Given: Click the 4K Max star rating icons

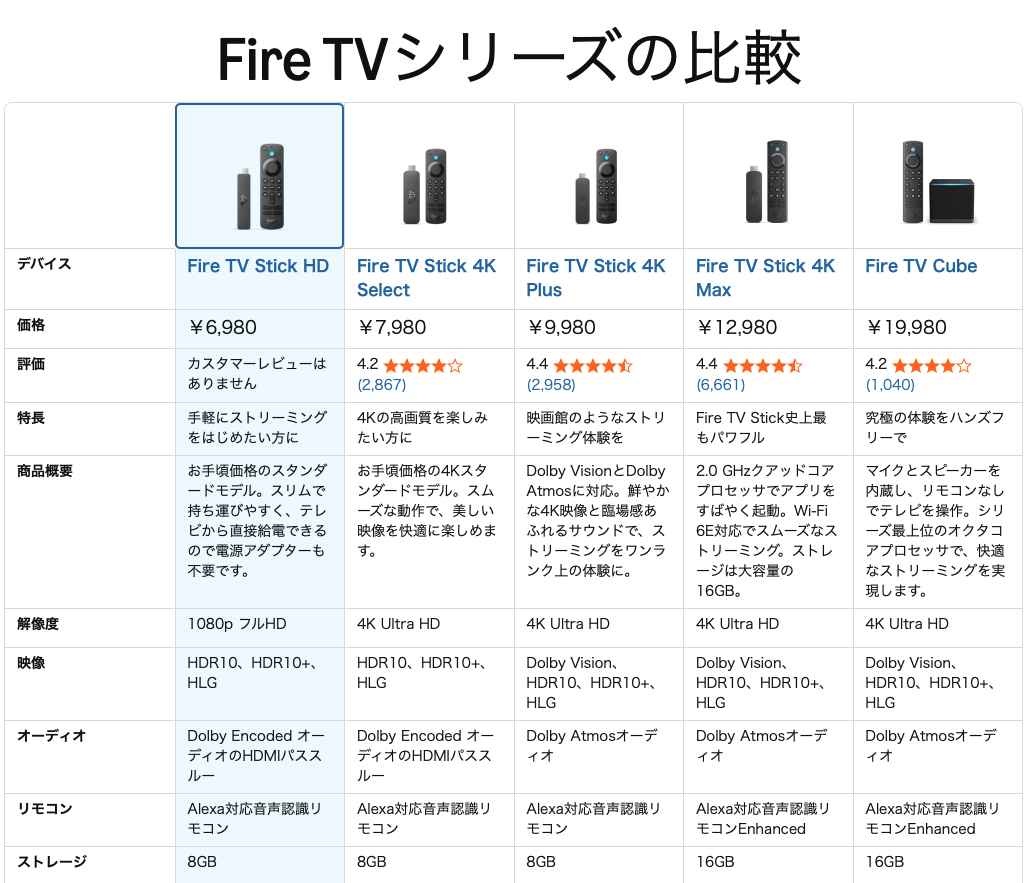Looking at the screenshot, I should point(762,366).
